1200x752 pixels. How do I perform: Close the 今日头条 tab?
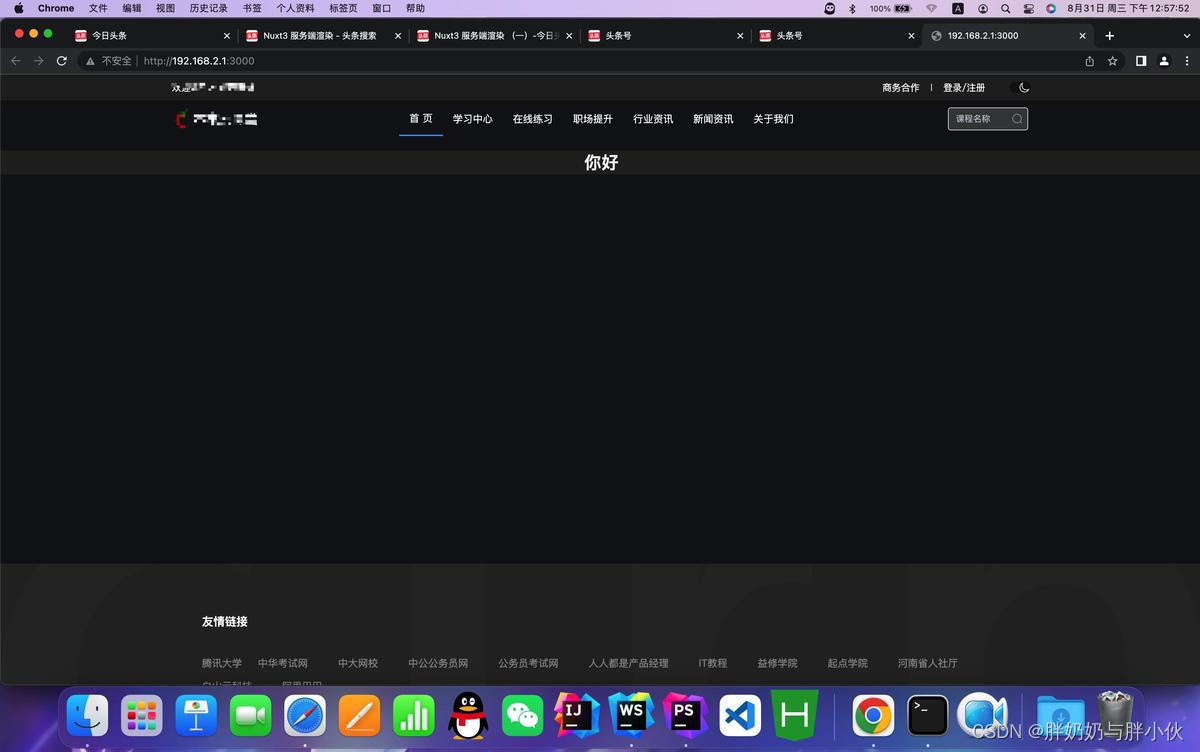pos(226,35)
